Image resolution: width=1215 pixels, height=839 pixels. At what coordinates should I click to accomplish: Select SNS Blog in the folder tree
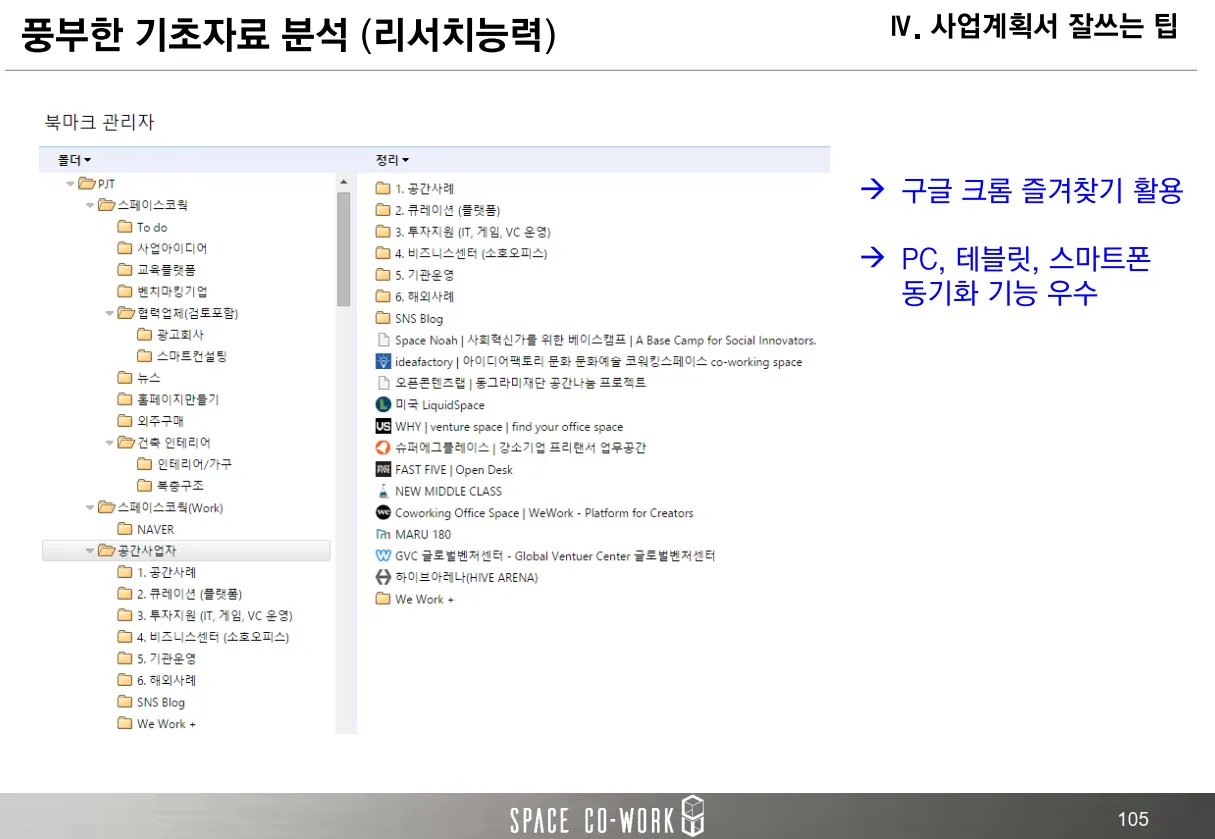click(160, 702)
